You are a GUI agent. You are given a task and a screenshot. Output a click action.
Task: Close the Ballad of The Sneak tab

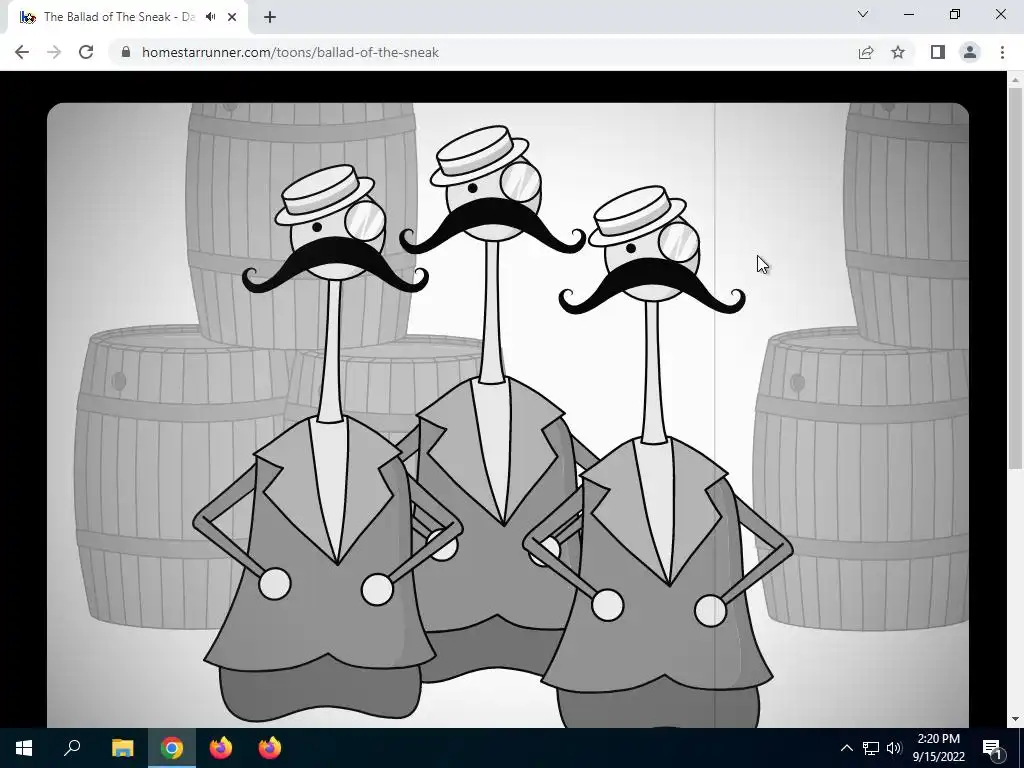click(232, 17)
